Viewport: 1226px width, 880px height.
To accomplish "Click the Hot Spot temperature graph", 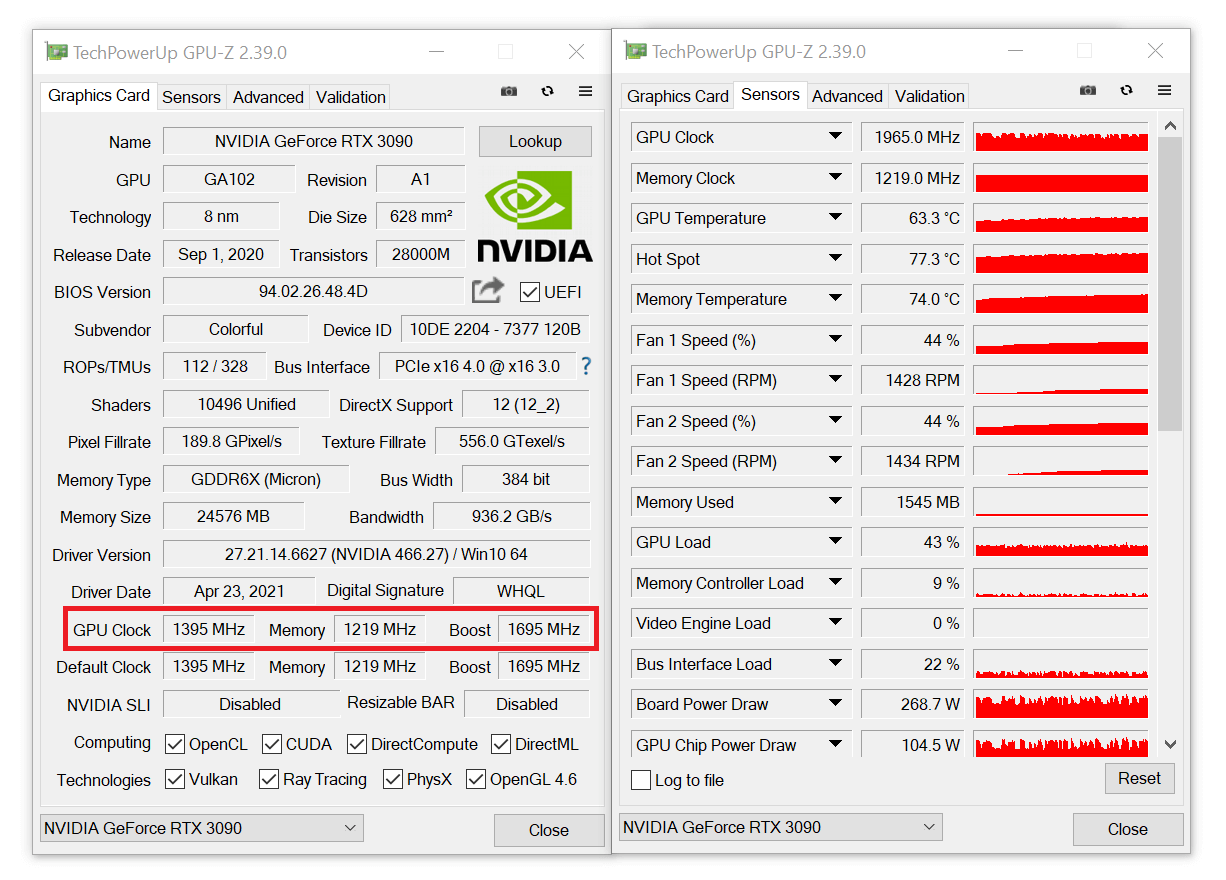I will click(1060, 258).
